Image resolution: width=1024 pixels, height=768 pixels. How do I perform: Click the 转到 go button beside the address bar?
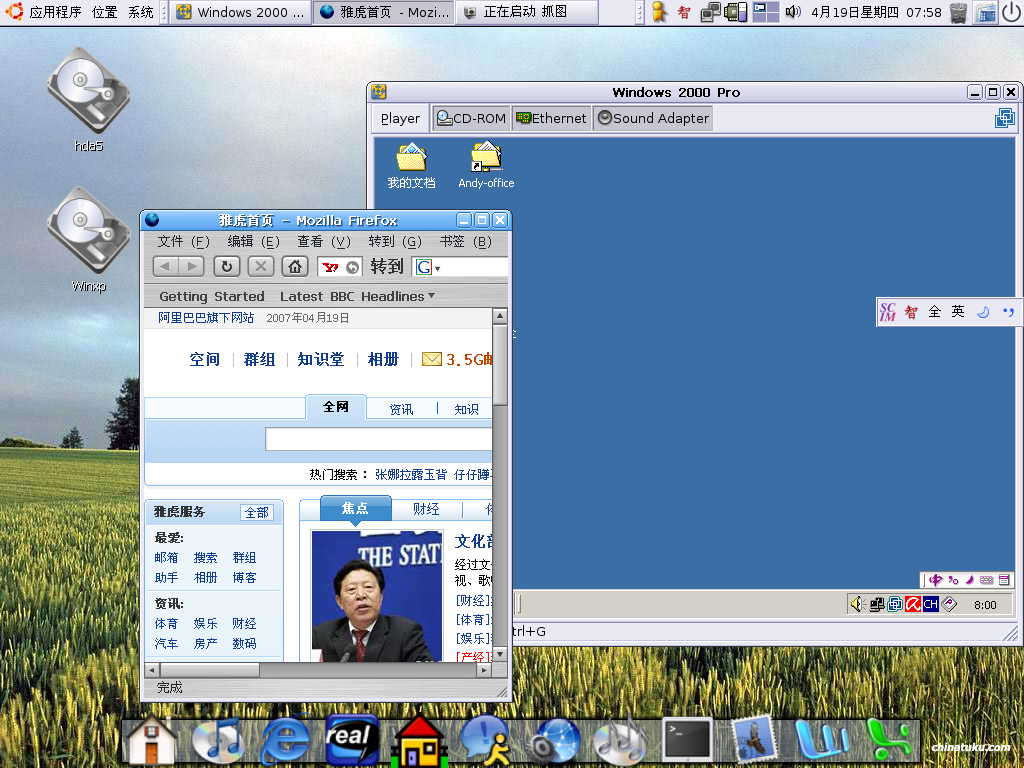click(387, 266)
